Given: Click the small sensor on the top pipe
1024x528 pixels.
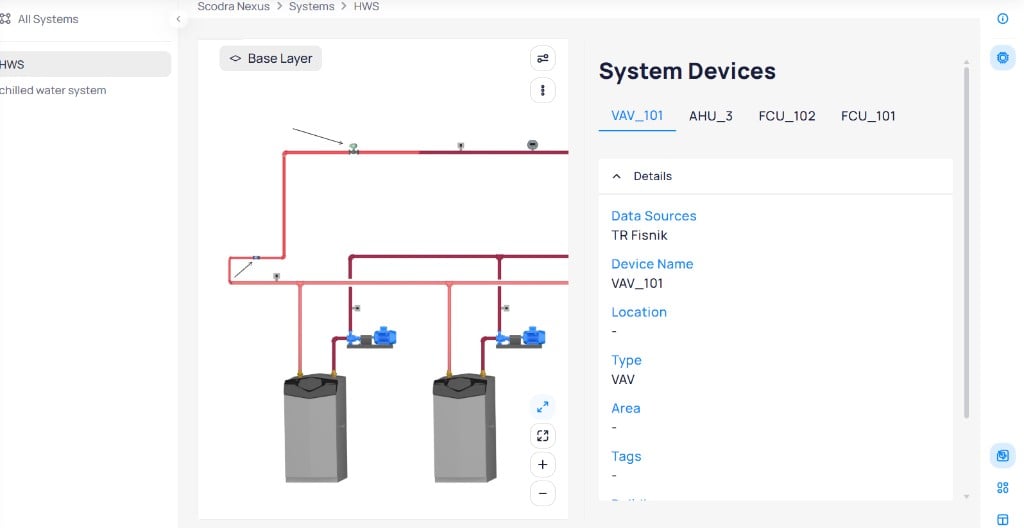Looking at the screenshot, I should (x=460, y=146).
